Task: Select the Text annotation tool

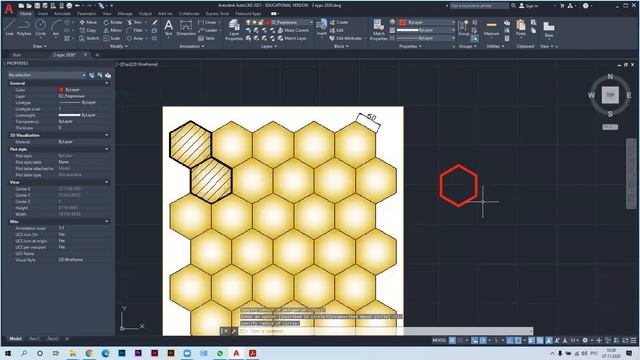Action: pyautogui.click(x=169, y=29)
